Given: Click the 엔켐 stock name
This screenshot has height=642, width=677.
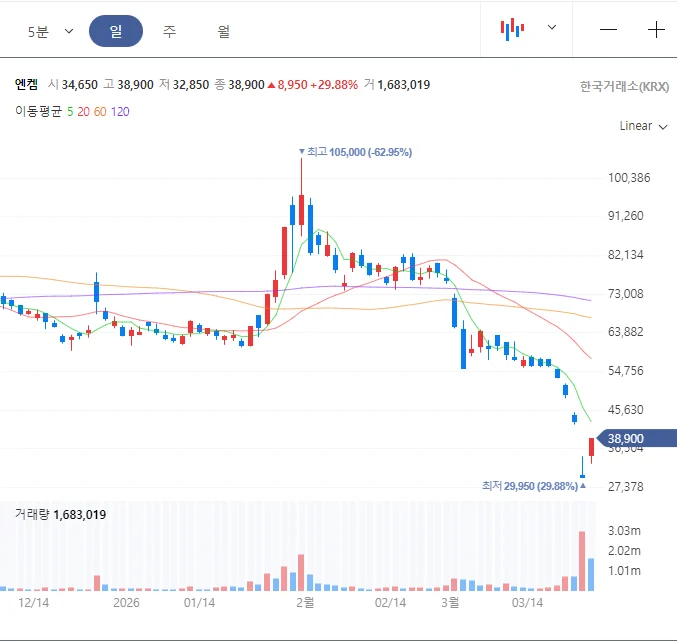Looking at the screenshot, I should (x=26, y=85).
